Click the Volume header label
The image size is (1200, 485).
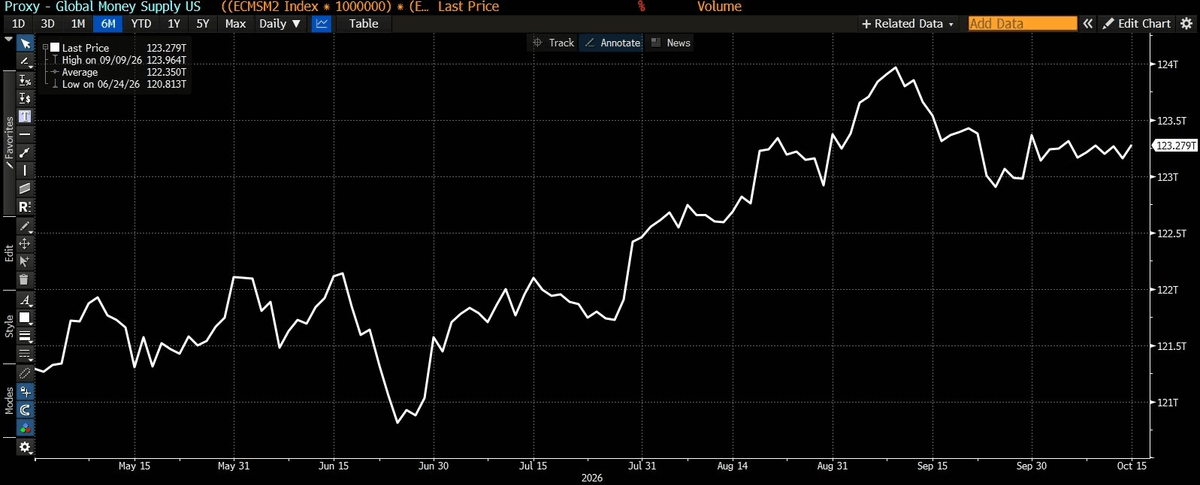(719, 7)
